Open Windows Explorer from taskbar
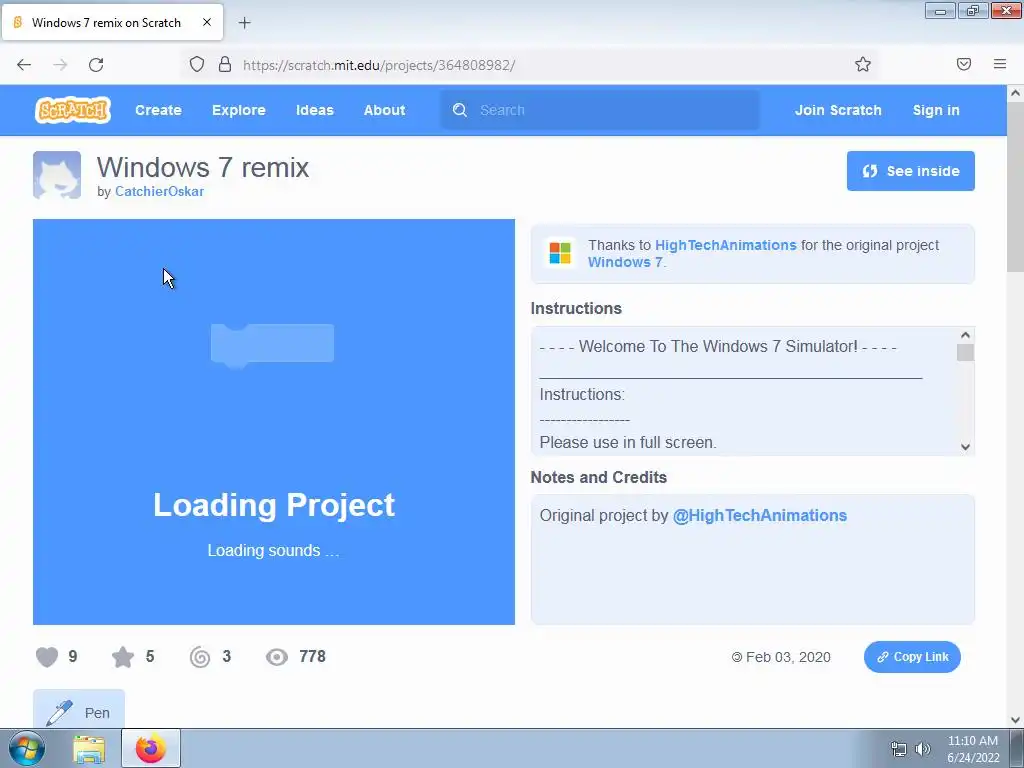The image size is (1024, 768). [x=89, y=748]
